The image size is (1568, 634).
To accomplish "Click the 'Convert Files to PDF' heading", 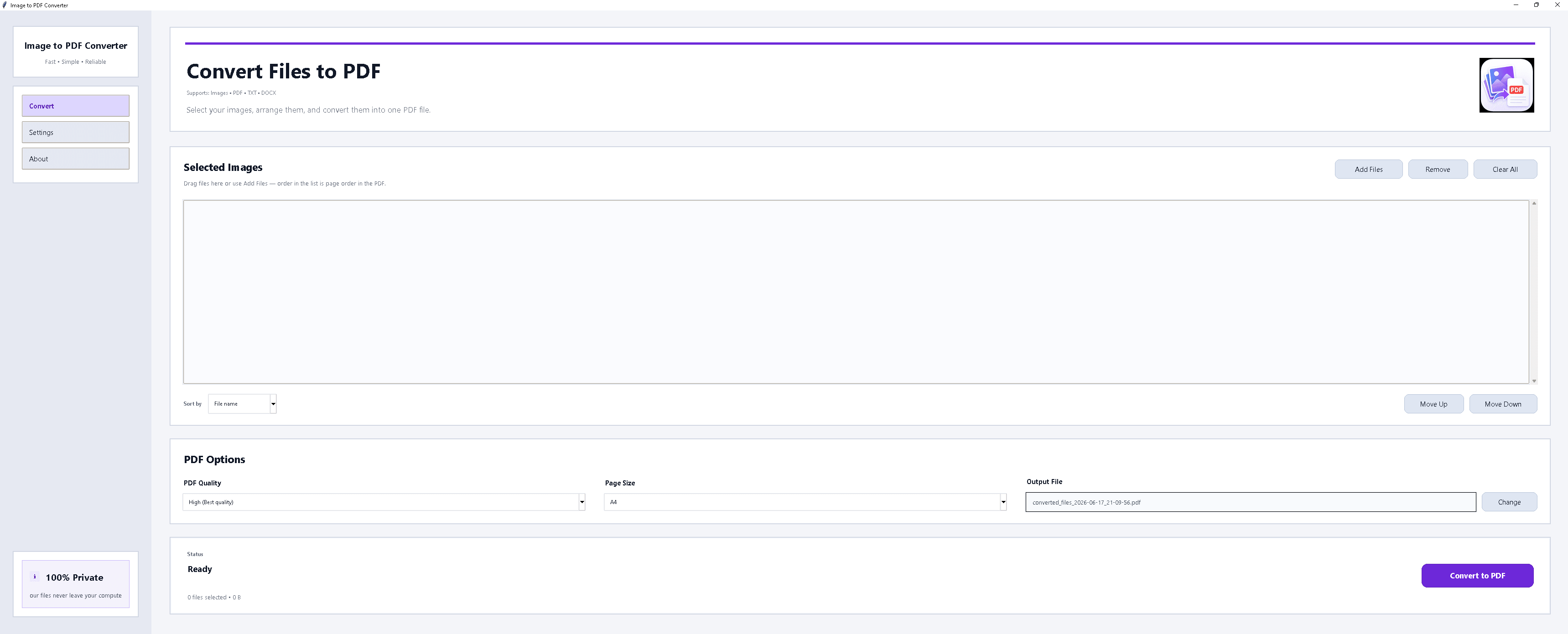I will [x=283, y=71].
